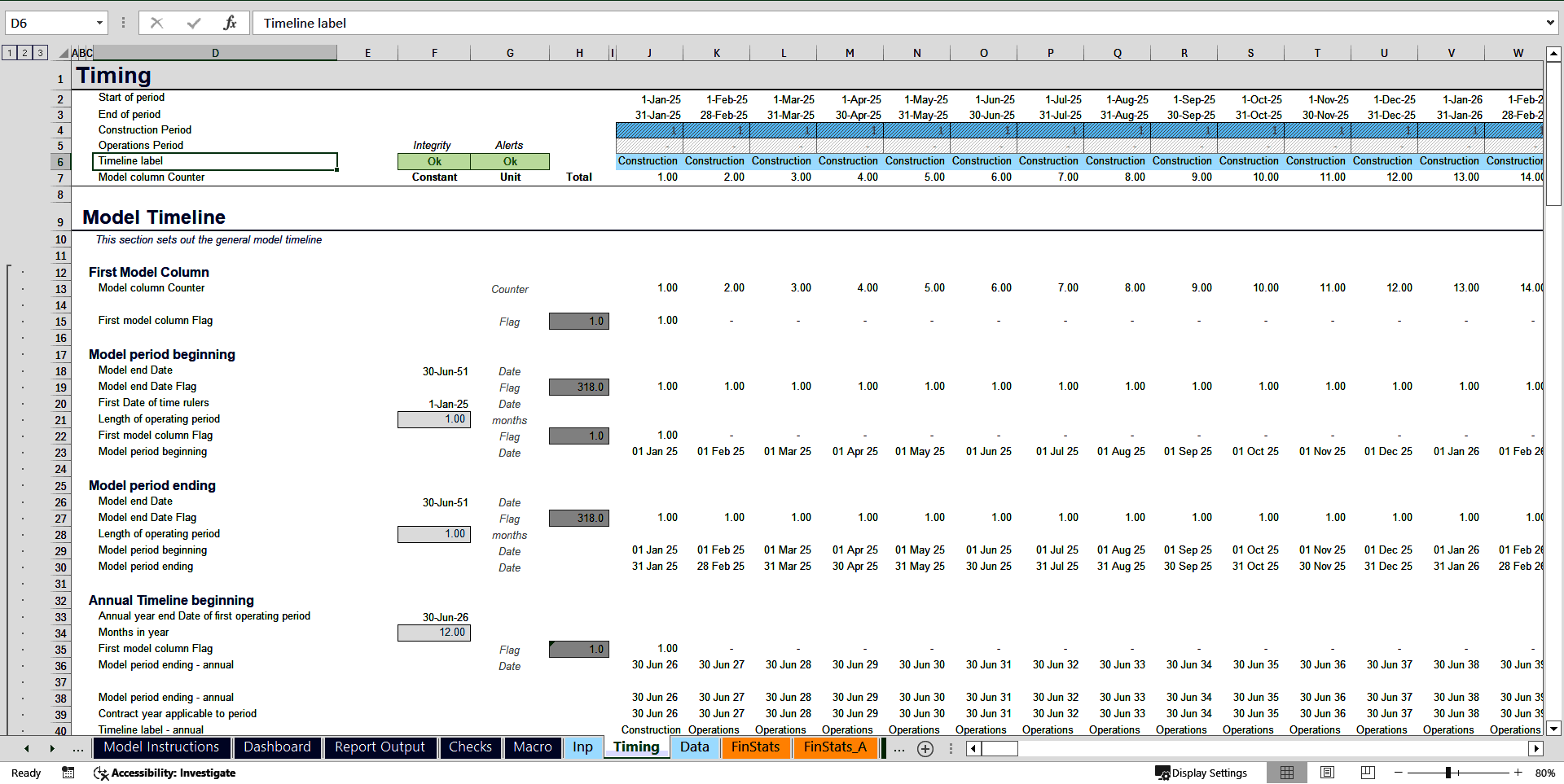Click the Model Timeline section title
Screen dimensions: 1564x784
click(x=154, y=217)
